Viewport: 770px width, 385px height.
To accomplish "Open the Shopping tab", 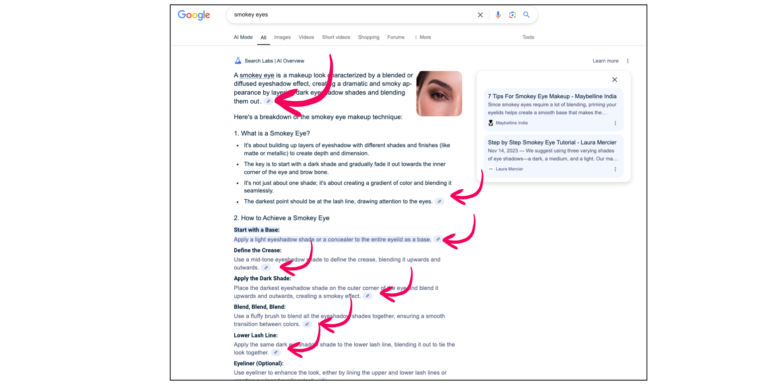I will click(x=368, y=37).
